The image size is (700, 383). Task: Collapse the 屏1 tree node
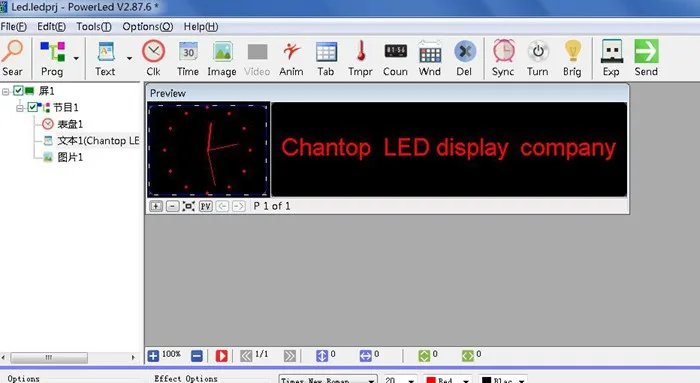(5, 92)
